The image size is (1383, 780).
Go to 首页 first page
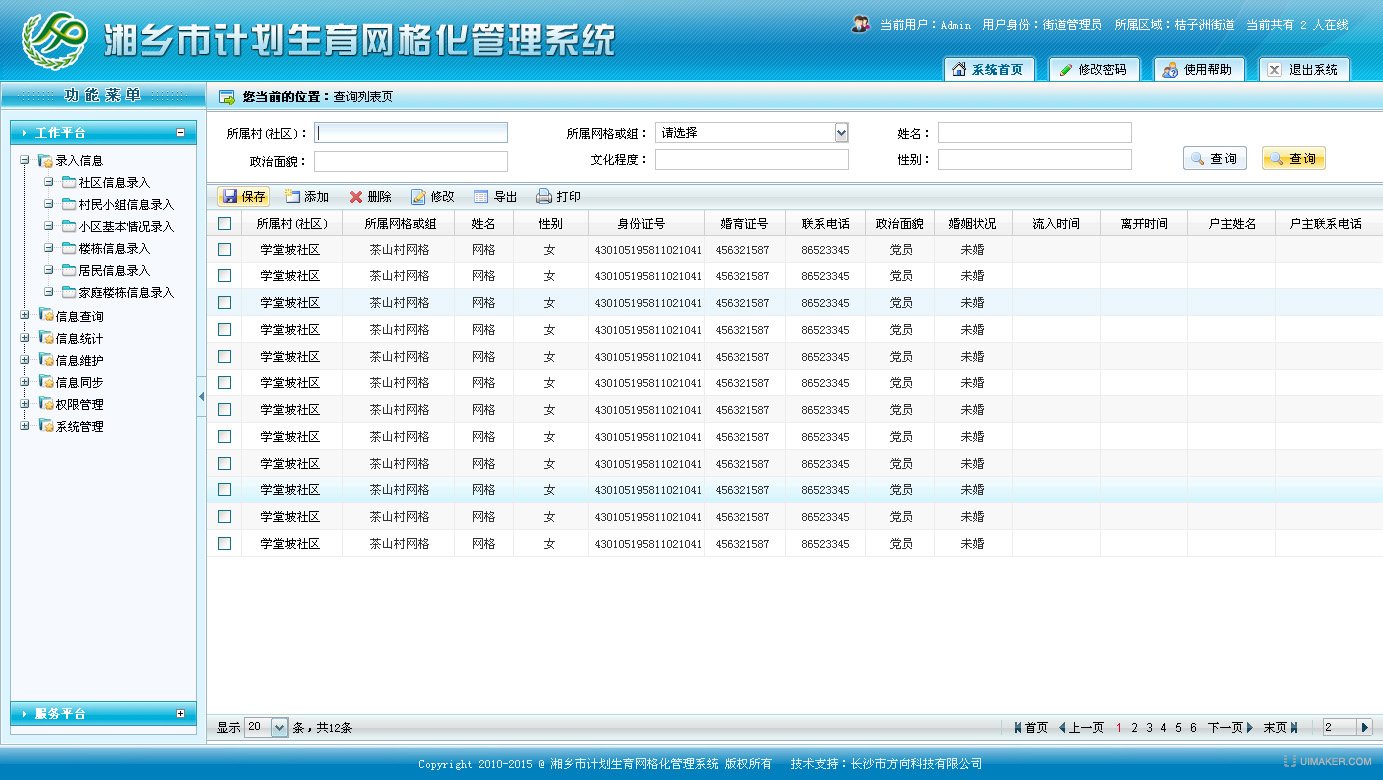coord(1031,728)
